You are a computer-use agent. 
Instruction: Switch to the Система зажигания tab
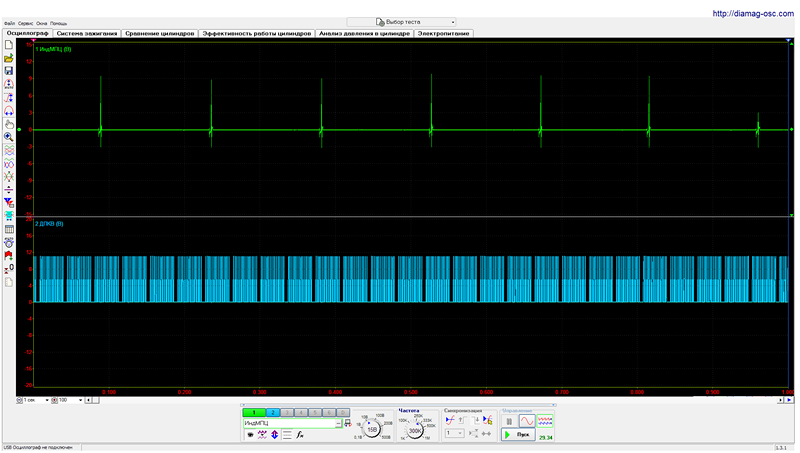[87, 33]
